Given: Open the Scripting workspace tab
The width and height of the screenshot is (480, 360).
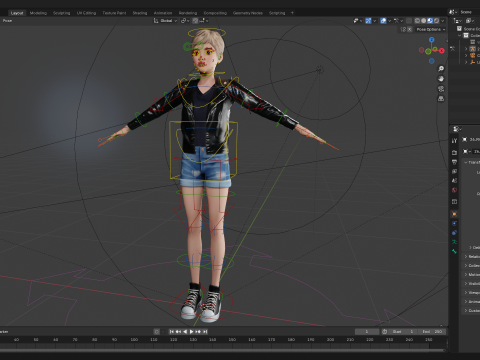Looking at the screenshot, I should 277,13.
